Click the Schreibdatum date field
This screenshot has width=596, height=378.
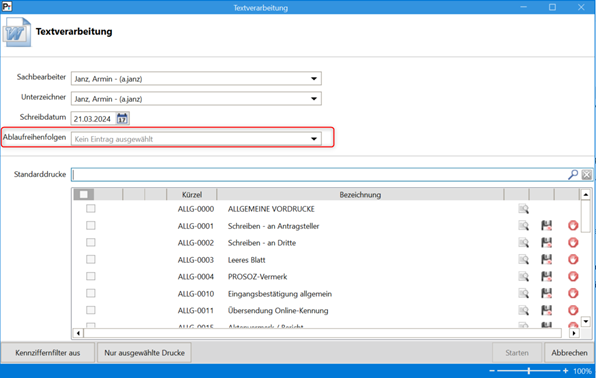[93, 119]
